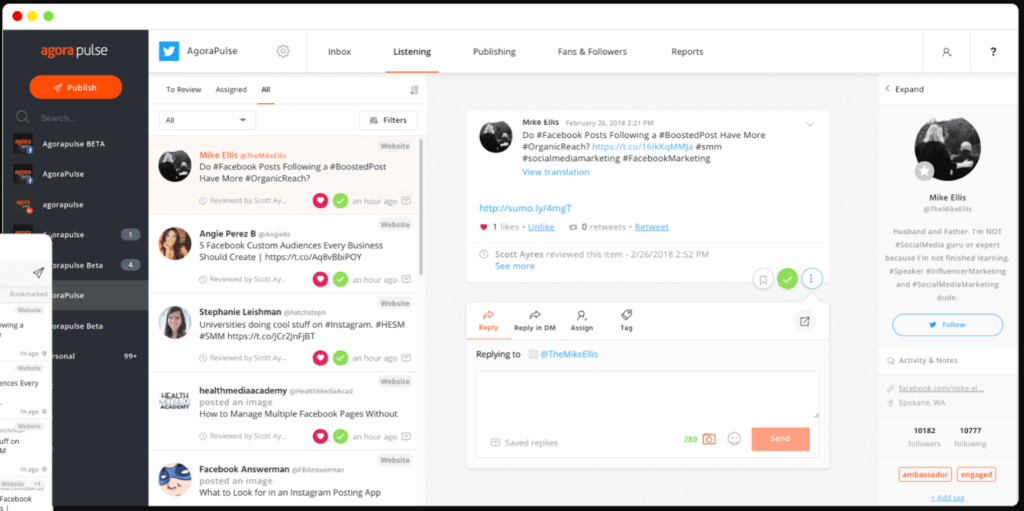The width and height of the screenshot is (1024, 511).
Task: Select the ambassador tag
Action: pos(925,475)
